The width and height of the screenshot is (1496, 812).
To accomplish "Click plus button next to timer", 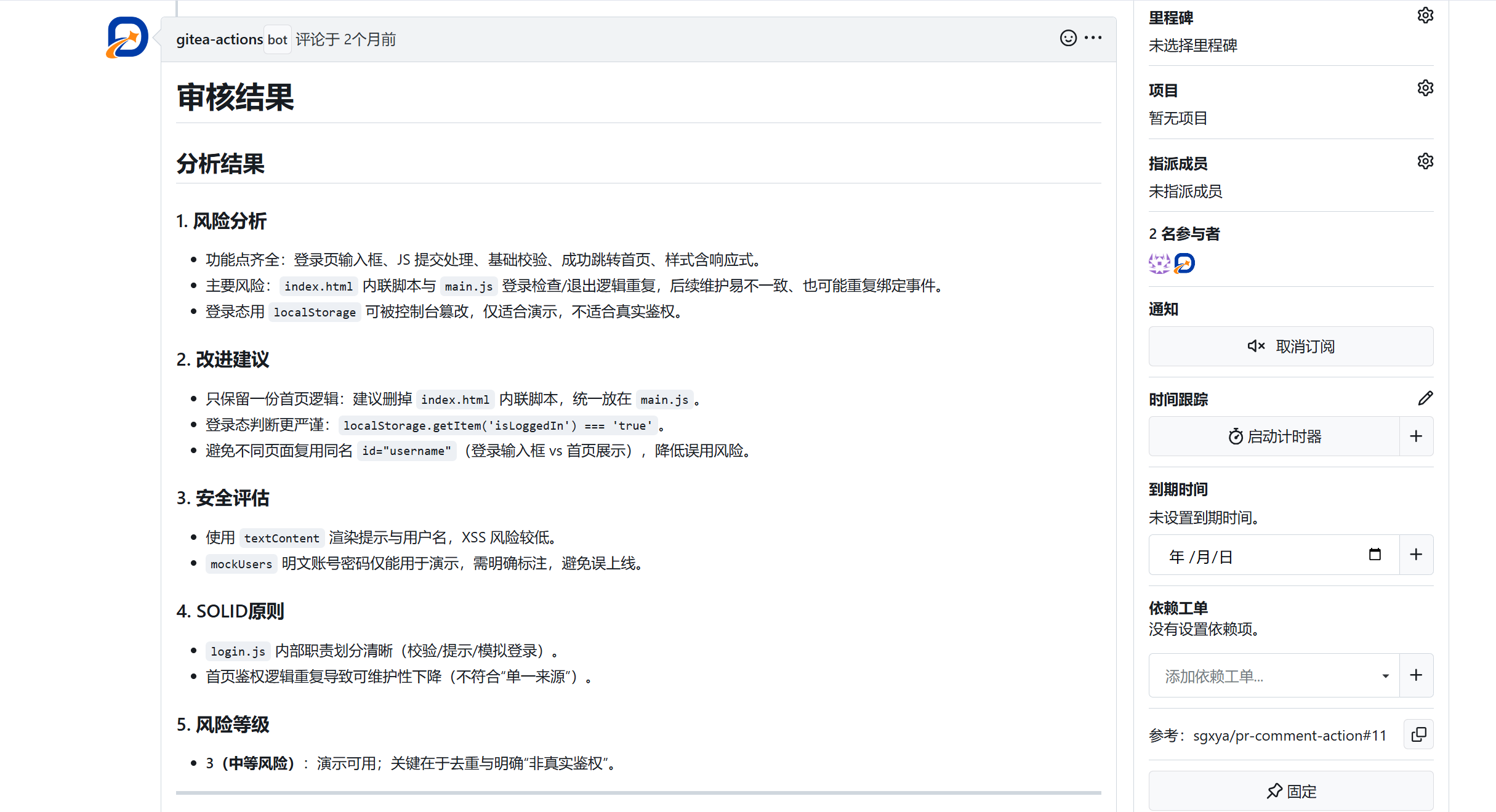I will coord(1416,436).
